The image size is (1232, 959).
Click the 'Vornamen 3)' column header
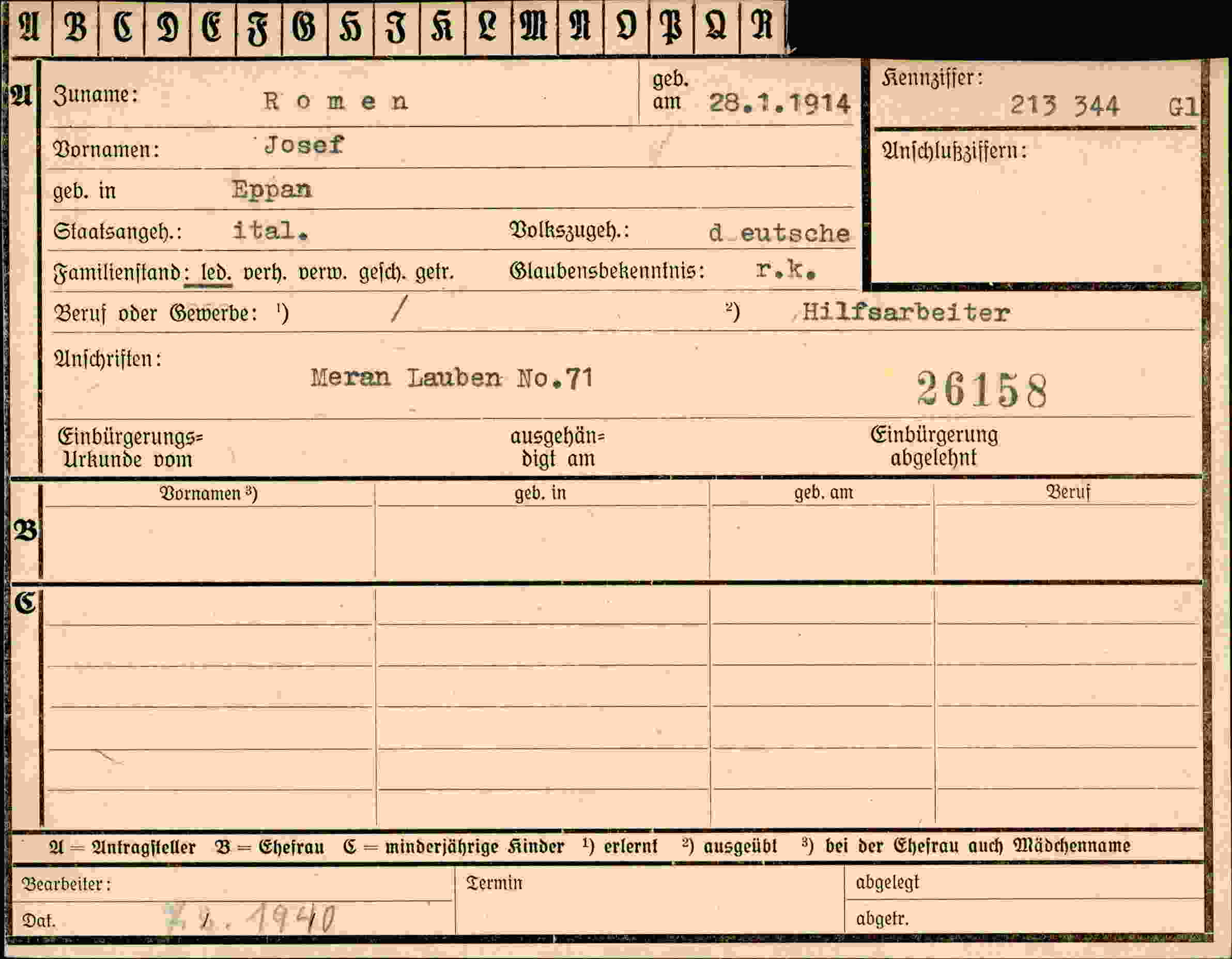point(209,494)
